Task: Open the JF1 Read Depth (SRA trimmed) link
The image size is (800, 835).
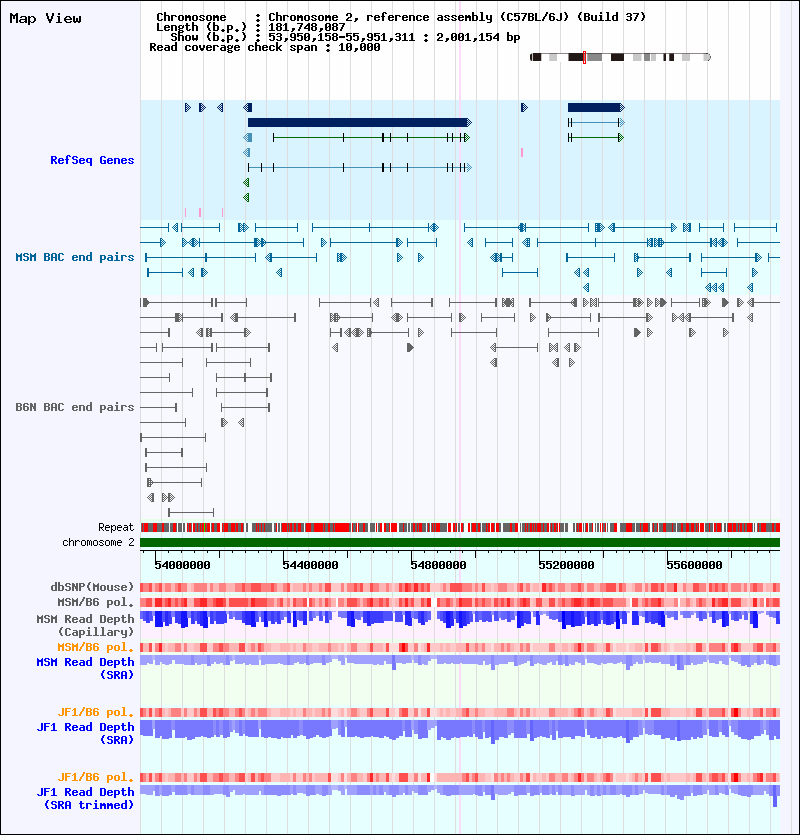Action: [85, 798]
